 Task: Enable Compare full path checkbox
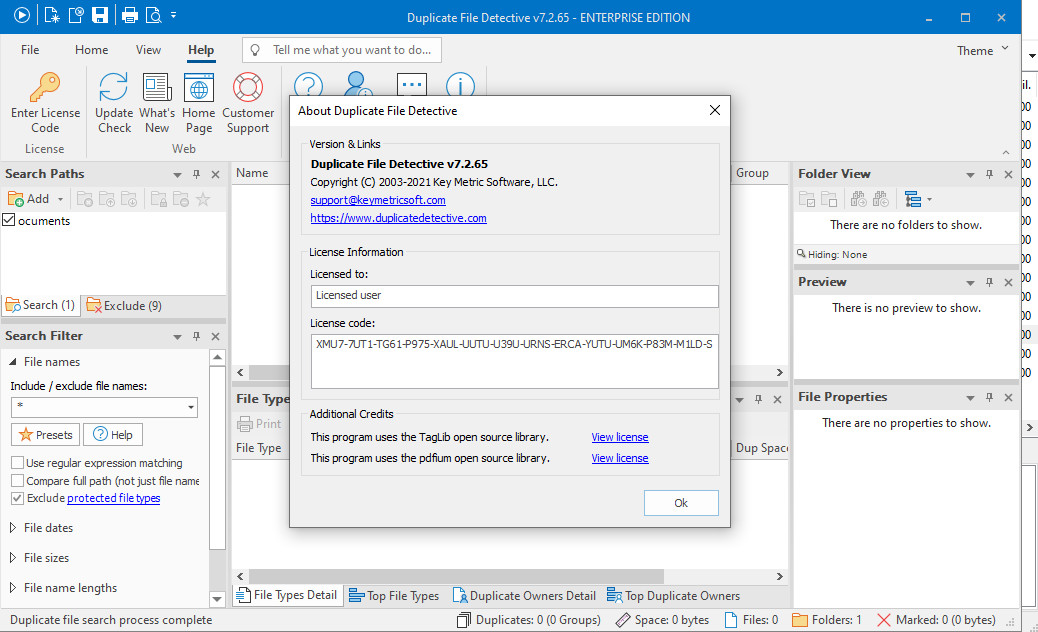[x=17, y=480]
